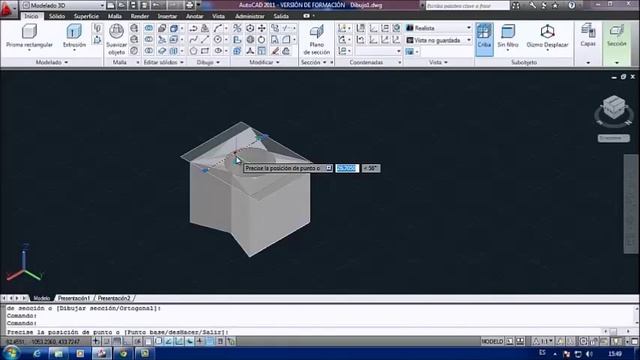The image size is (640, 360).
Task: Click the MODELO space button in status bar
Action: tap(492, 341)
